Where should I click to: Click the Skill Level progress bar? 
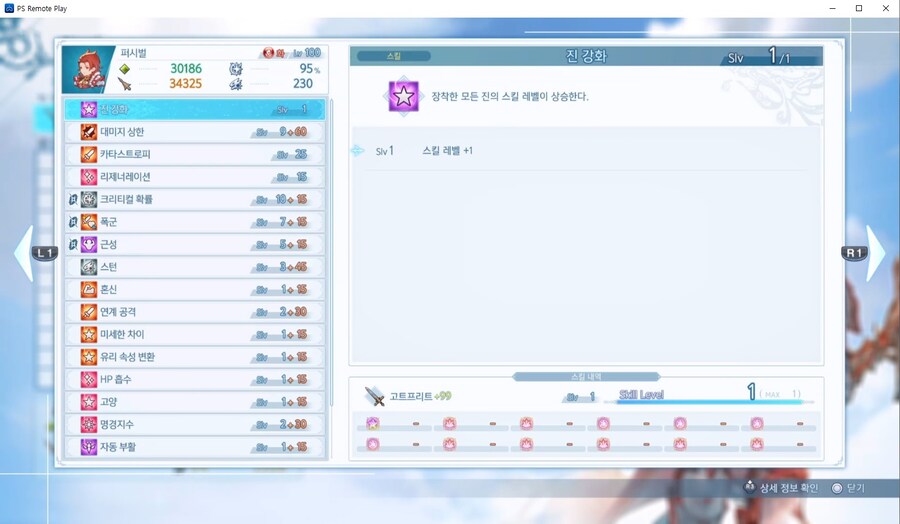tap(709, 402)
